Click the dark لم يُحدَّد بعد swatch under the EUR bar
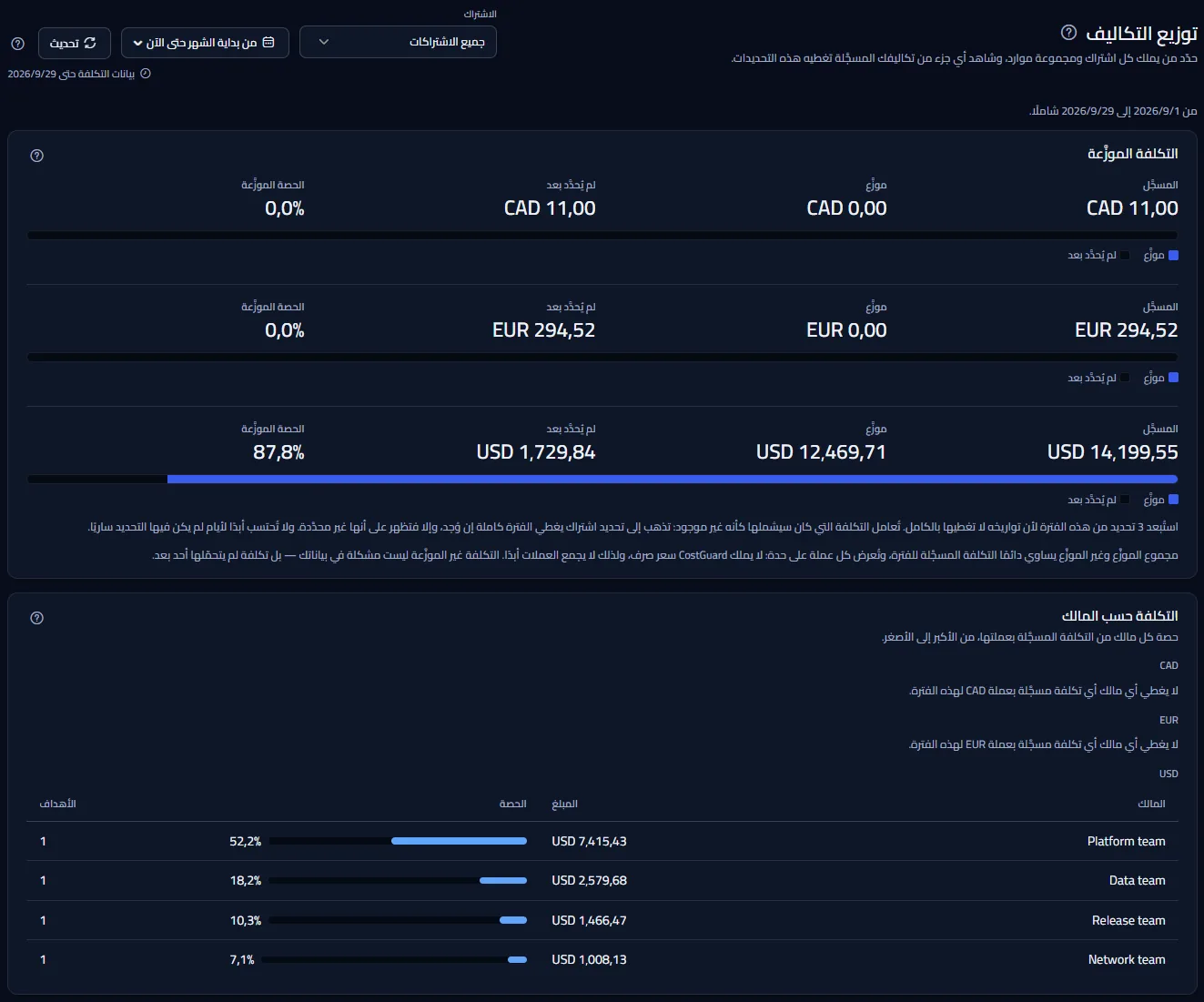The width and height of the screenshot is (1204, 1002). click(1125, 378)
